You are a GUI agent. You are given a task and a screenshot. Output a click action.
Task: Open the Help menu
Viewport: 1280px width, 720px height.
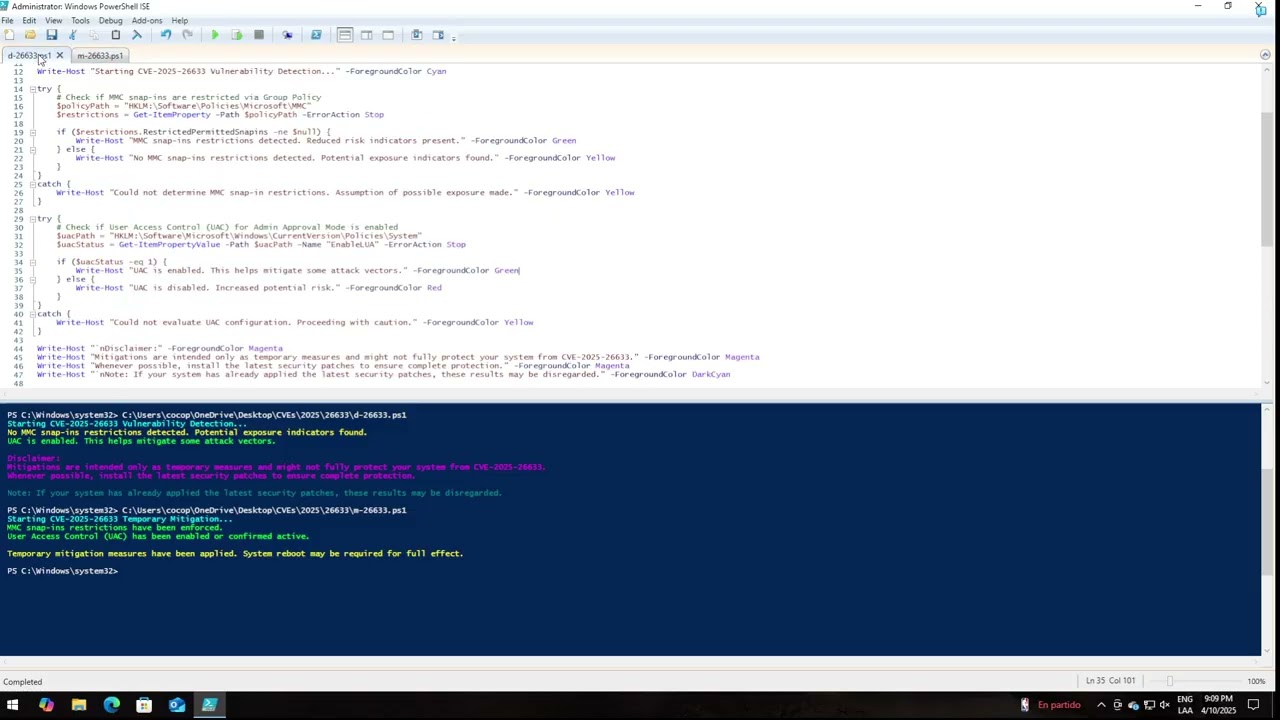[x=179, y=20]
